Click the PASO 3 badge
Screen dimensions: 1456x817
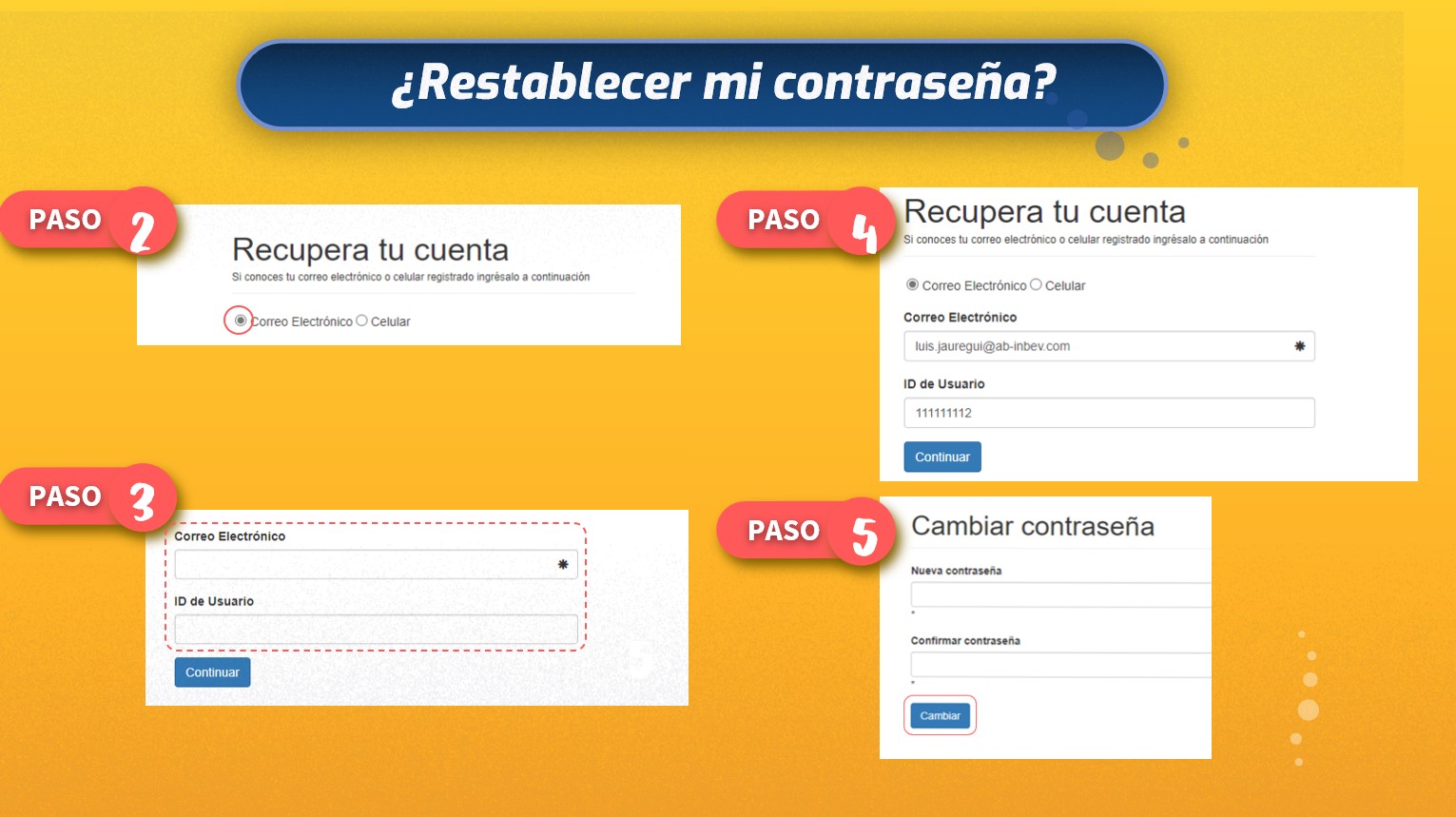(86, 496)
